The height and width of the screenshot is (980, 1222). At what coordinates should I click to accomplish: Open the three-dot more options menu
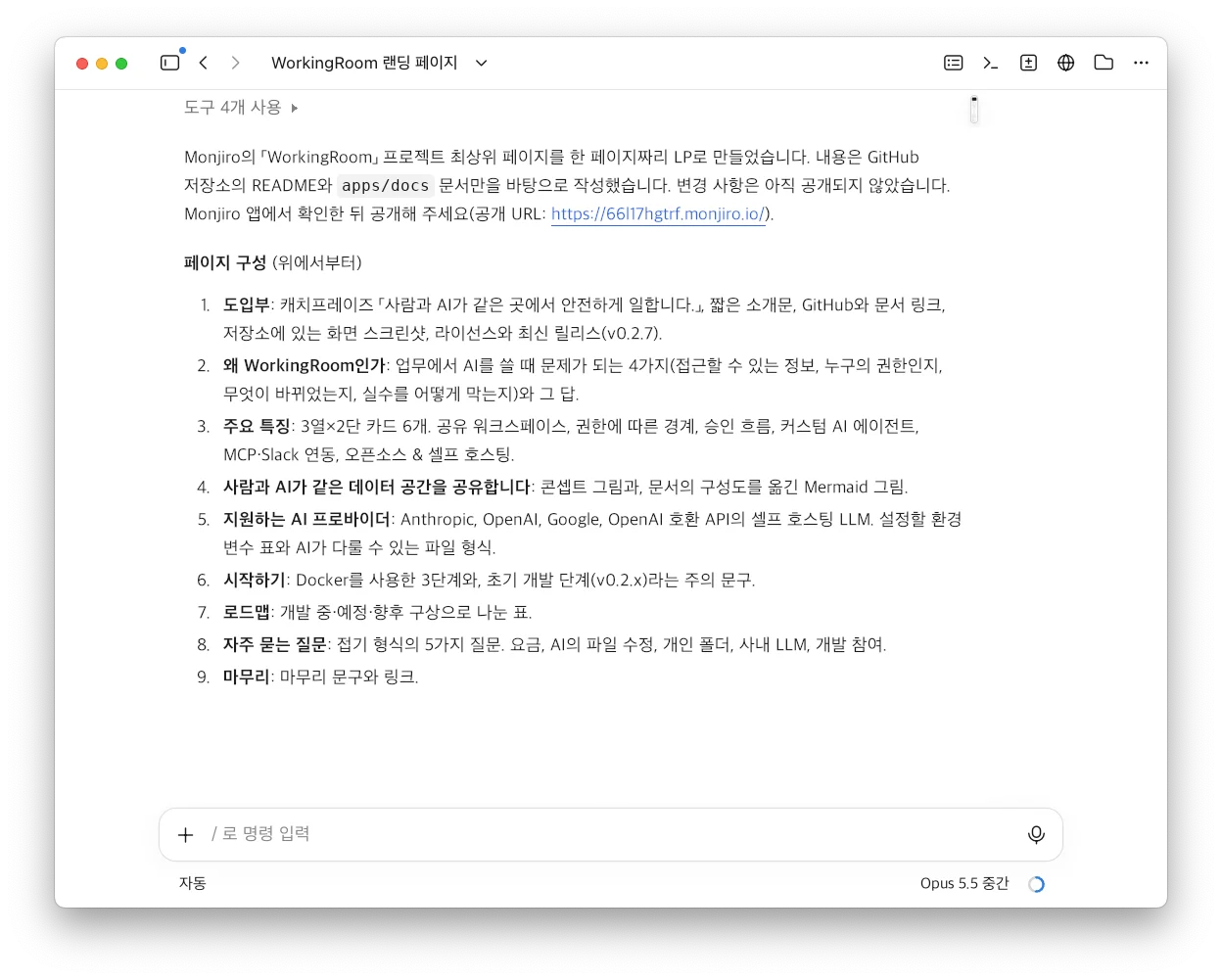pyautogui.click(x=1141, y=63)
